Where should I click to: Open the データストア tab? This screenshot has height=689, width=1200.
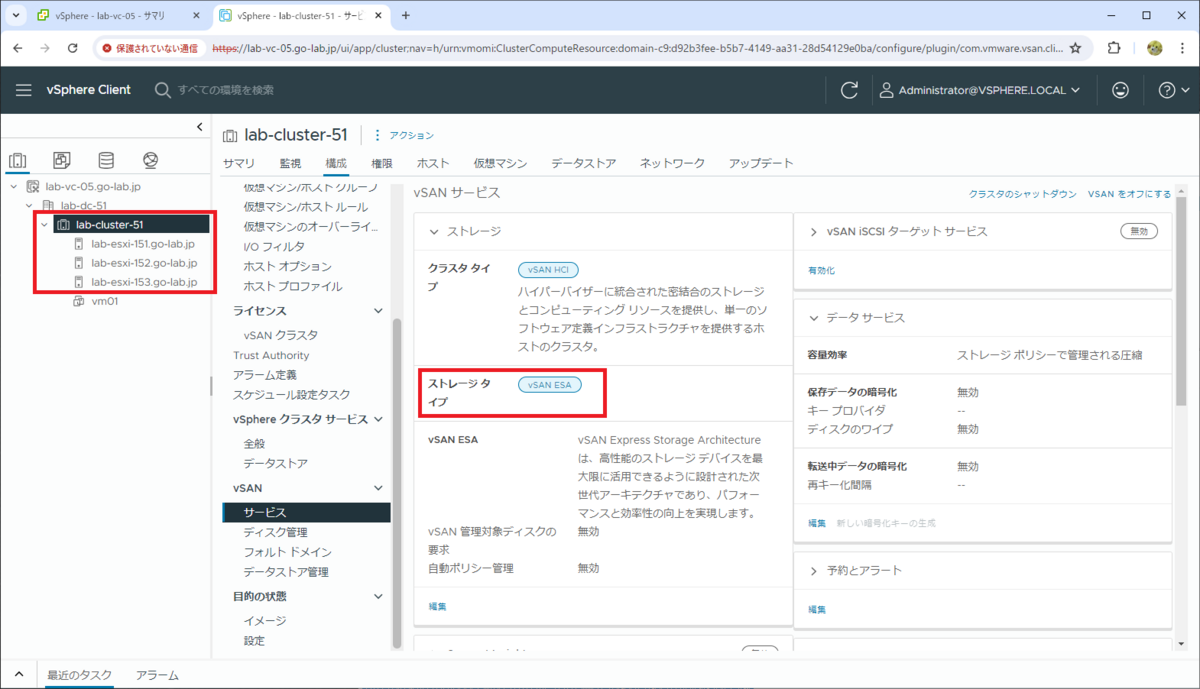[x=583, y=163]
